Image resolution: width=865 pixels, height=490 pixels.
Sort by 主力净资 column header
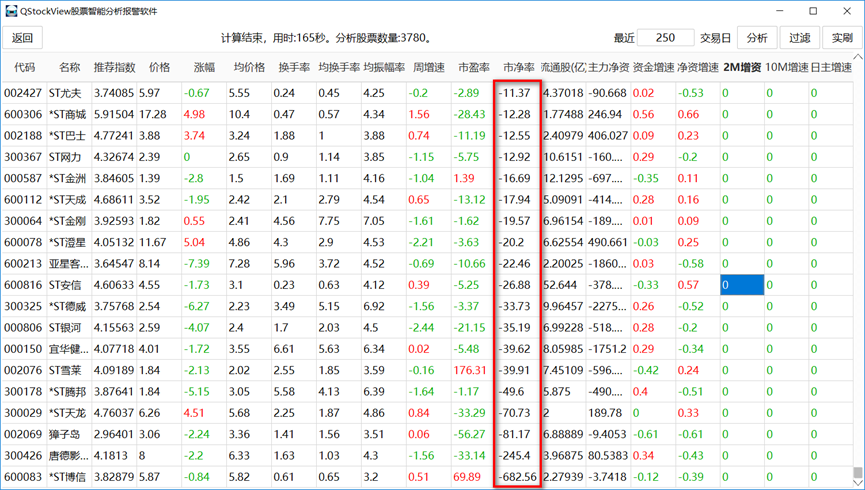click(608, 67)
